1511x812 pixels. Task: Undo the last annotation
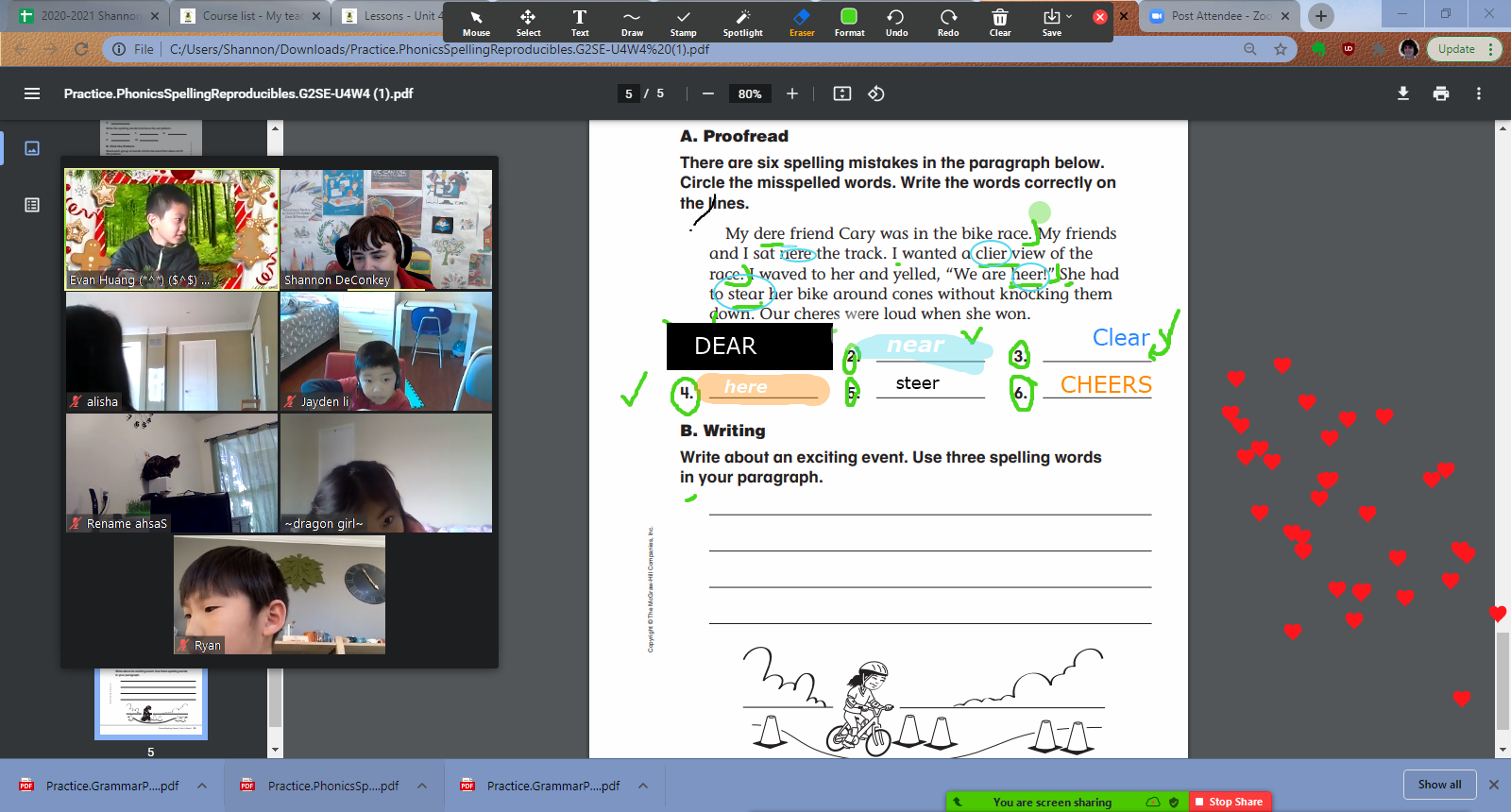pos(896,23)
